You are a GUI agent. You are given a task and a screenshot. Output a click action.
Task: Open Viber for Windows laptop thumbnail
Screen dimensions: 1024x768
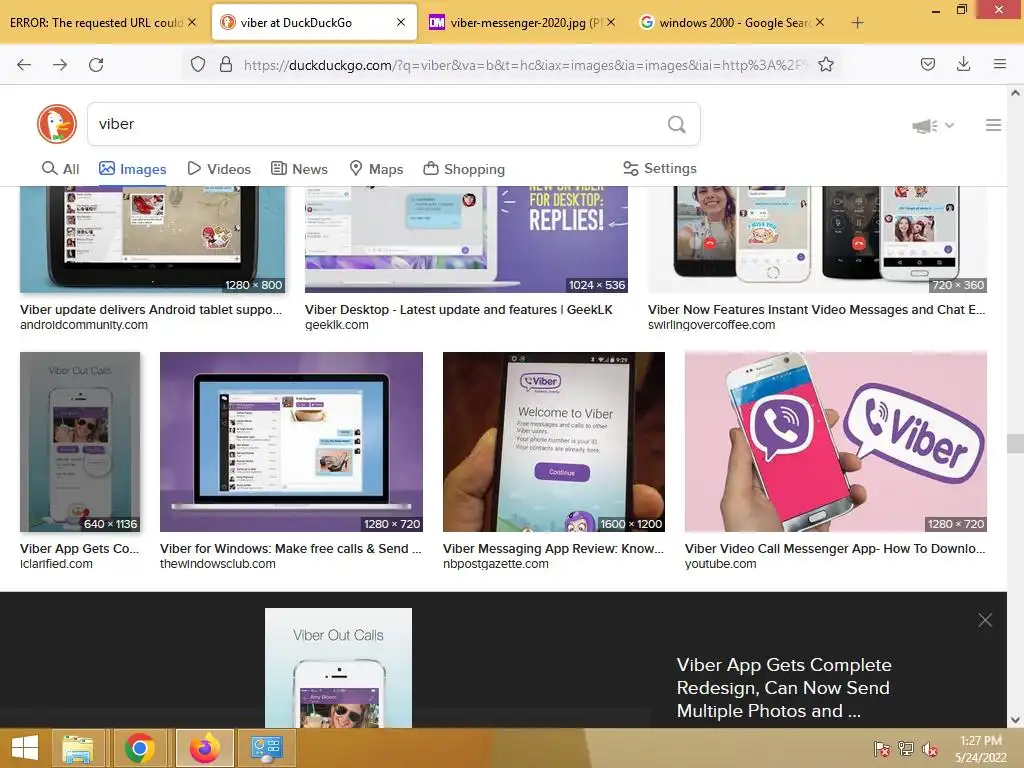coord(291,442)
